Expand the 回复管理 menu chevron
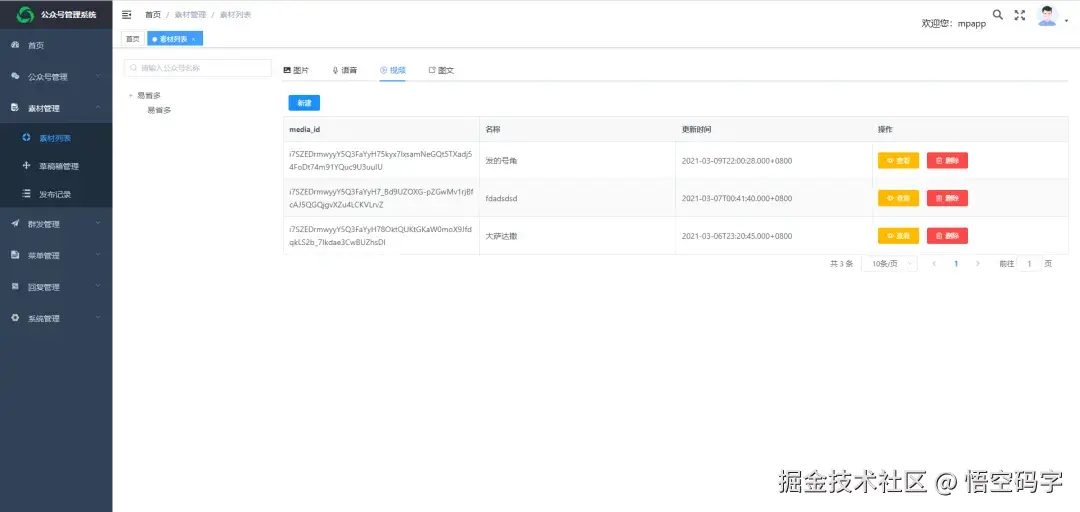 point(98,286)
